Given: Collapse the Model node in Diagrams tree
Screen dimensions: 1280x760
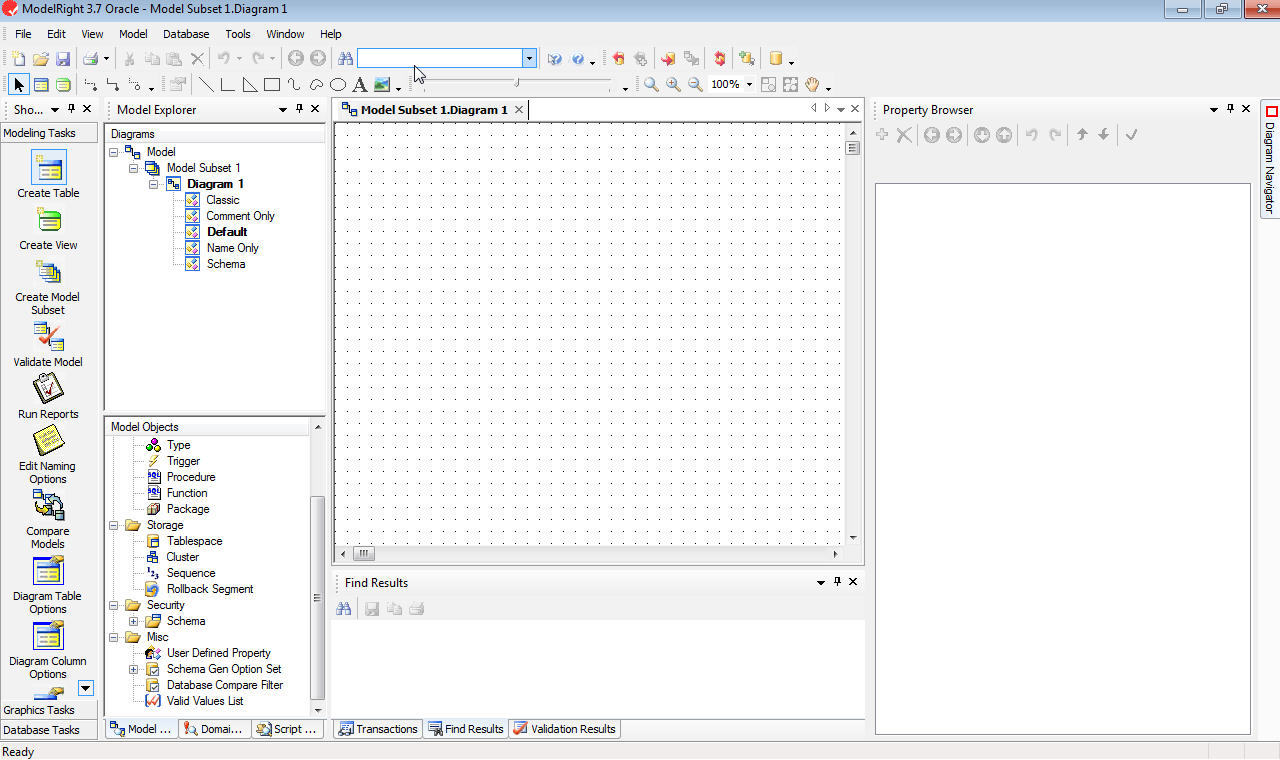Looking at the screenshot, I should [x=114, y=152].
